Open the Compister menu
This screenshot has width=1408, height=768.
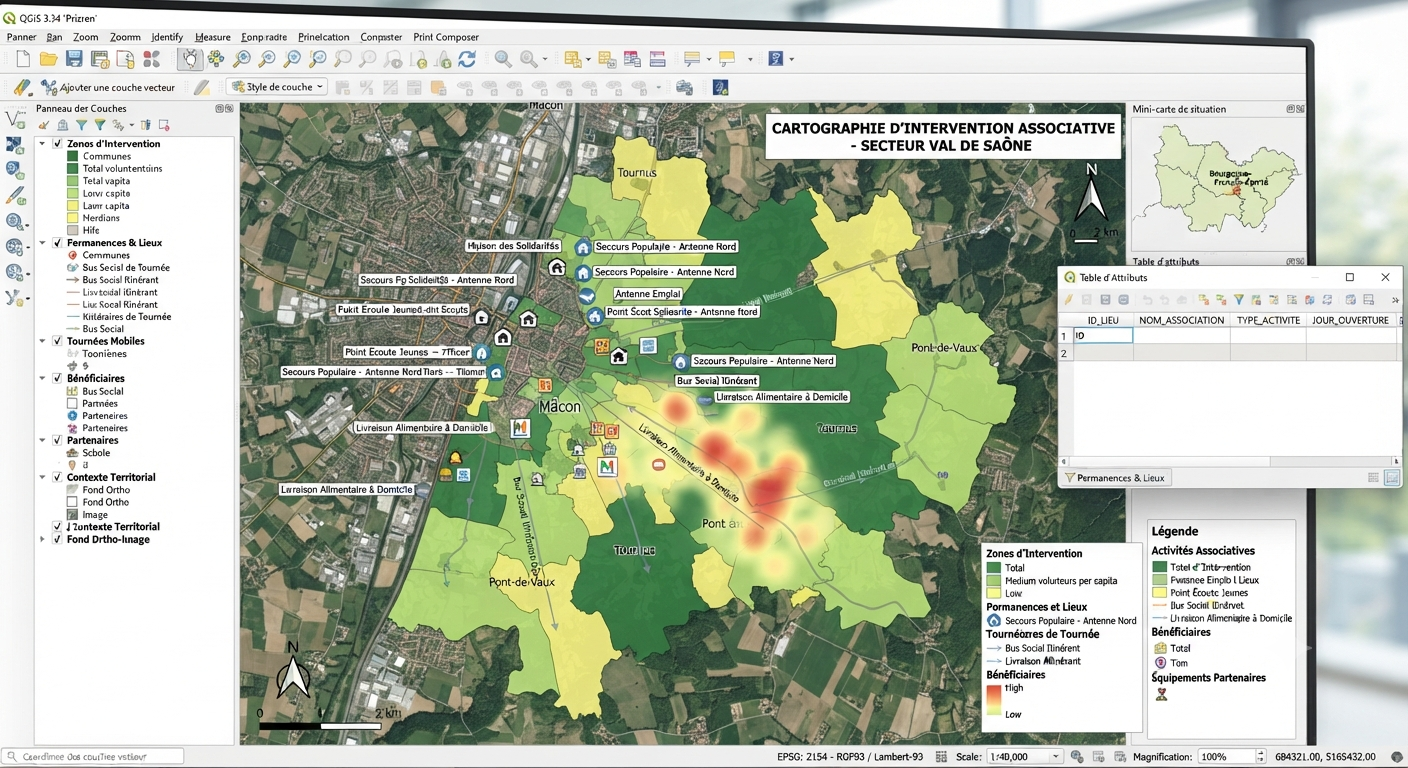coord(381,37)
